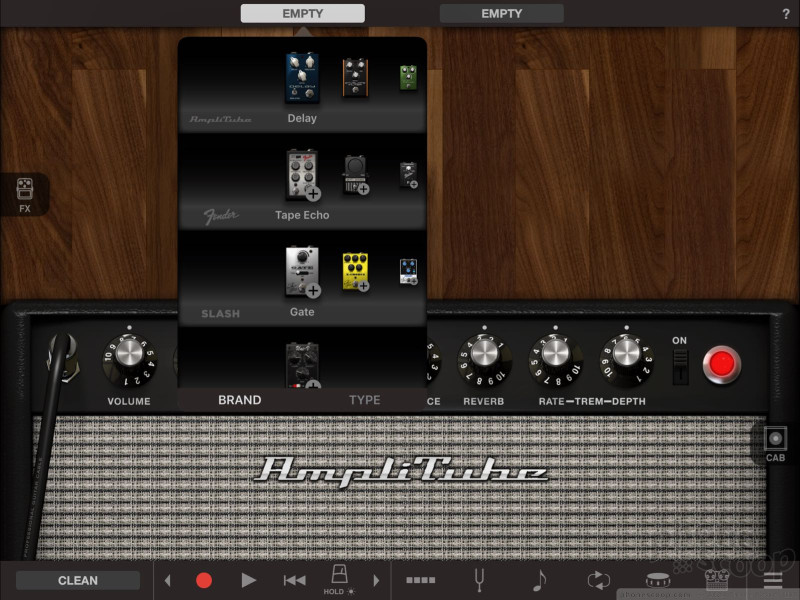This screenshot has width=800, height=600.
Task: Click the AmpliTube logo on the grille
Action: (401, 470)
